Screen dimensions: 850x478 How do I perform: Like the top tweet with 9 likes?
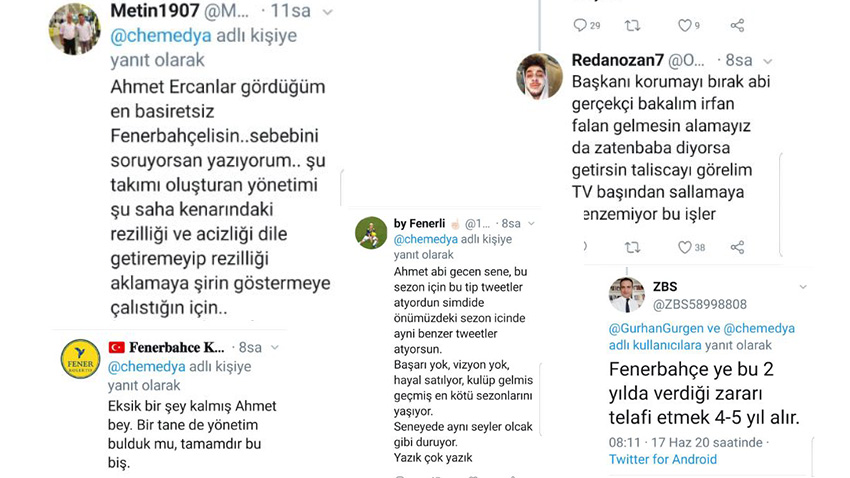[685, 25]
